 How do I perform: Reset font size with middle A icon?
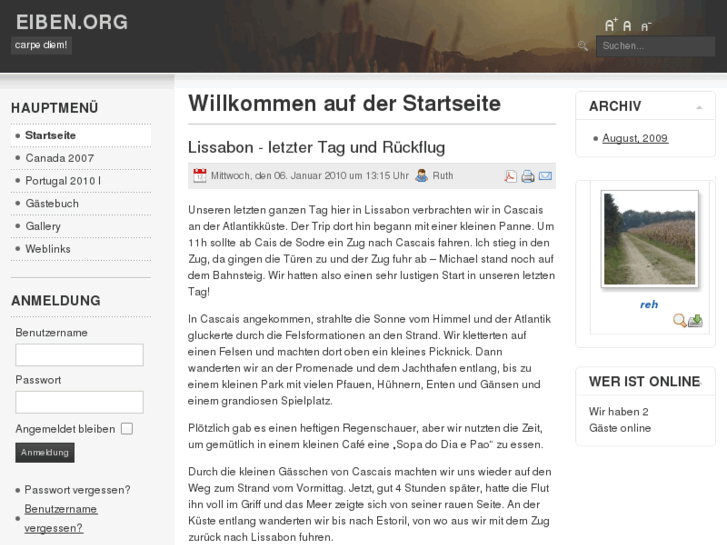pos(627,26)
